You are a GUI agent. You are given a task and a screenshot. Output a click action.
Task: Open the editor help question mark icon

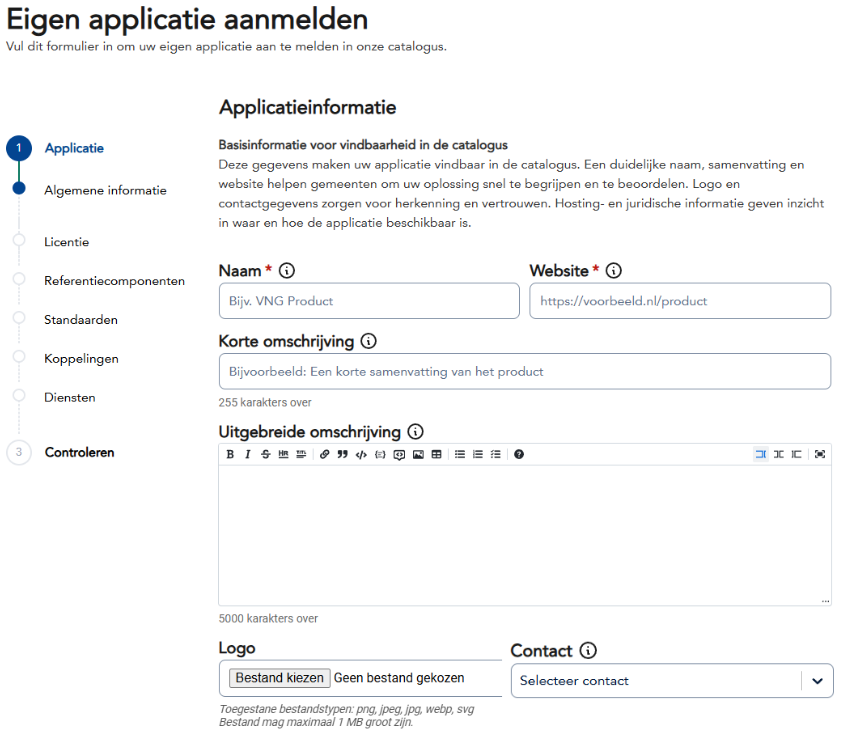[x=518, y=454]
